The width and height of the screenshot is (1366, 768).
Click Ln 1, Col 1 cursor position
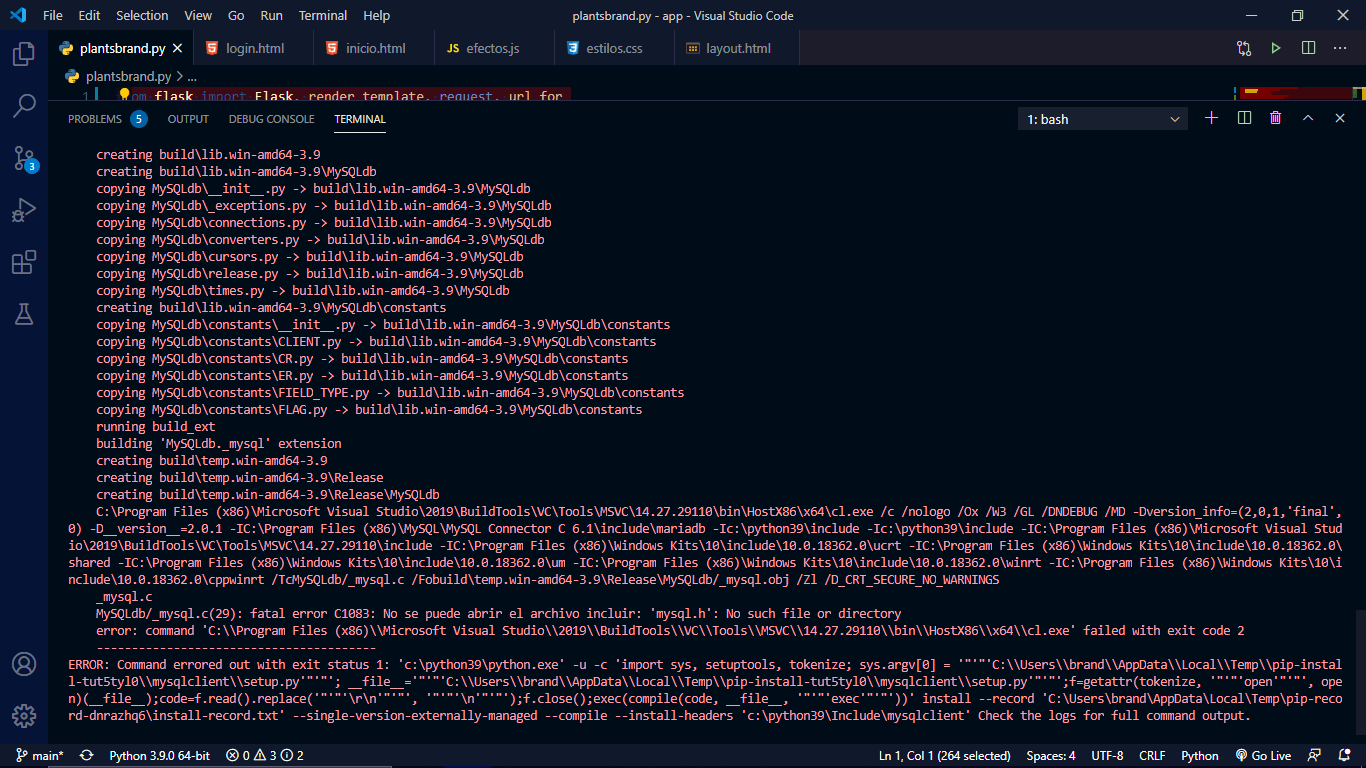click(x=945, y=756)
